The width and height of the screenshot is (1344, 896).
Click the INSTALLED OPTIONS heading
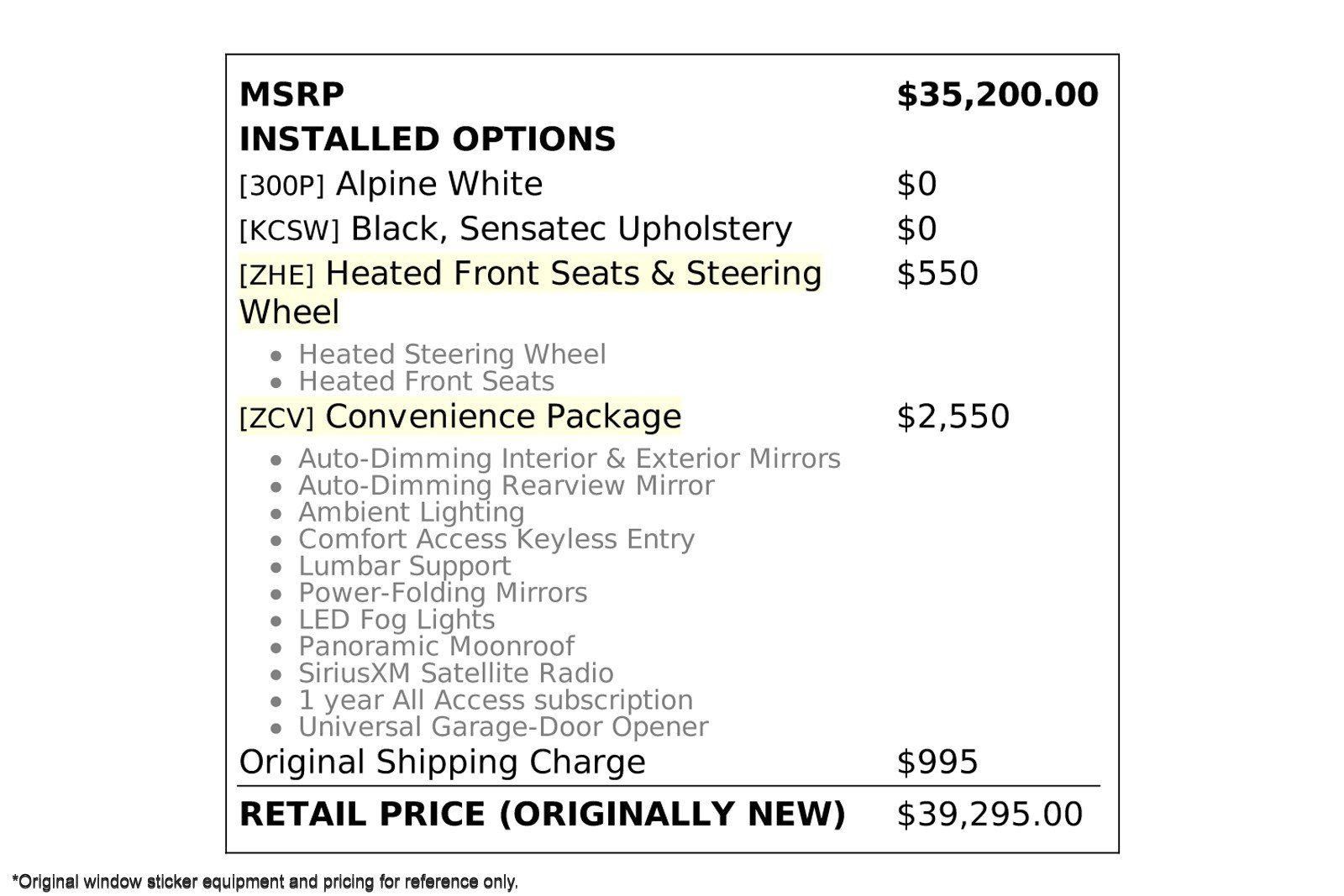[427, 139]
